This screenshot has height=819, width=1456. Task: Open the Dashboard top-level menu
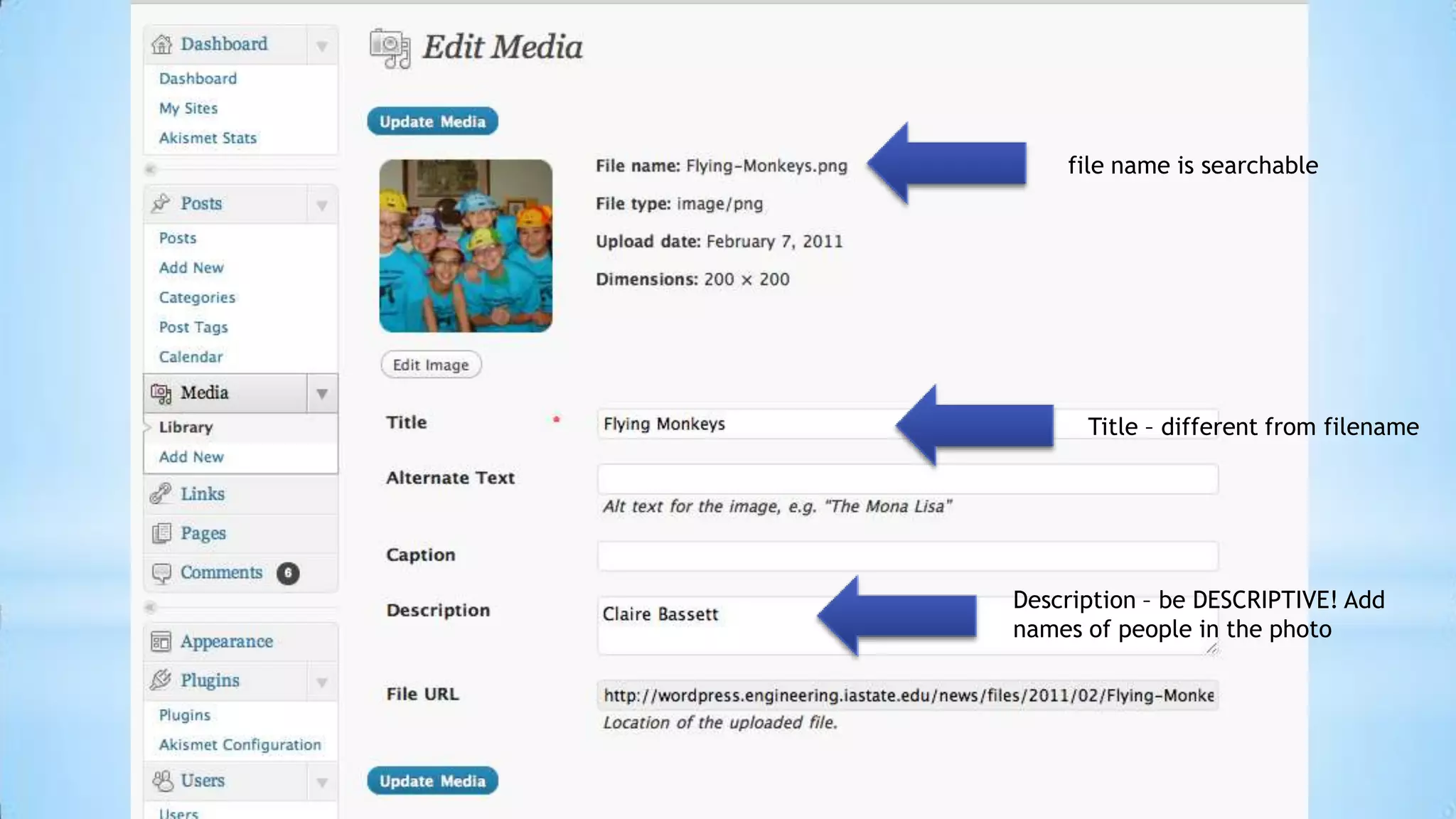coord(224,44)
